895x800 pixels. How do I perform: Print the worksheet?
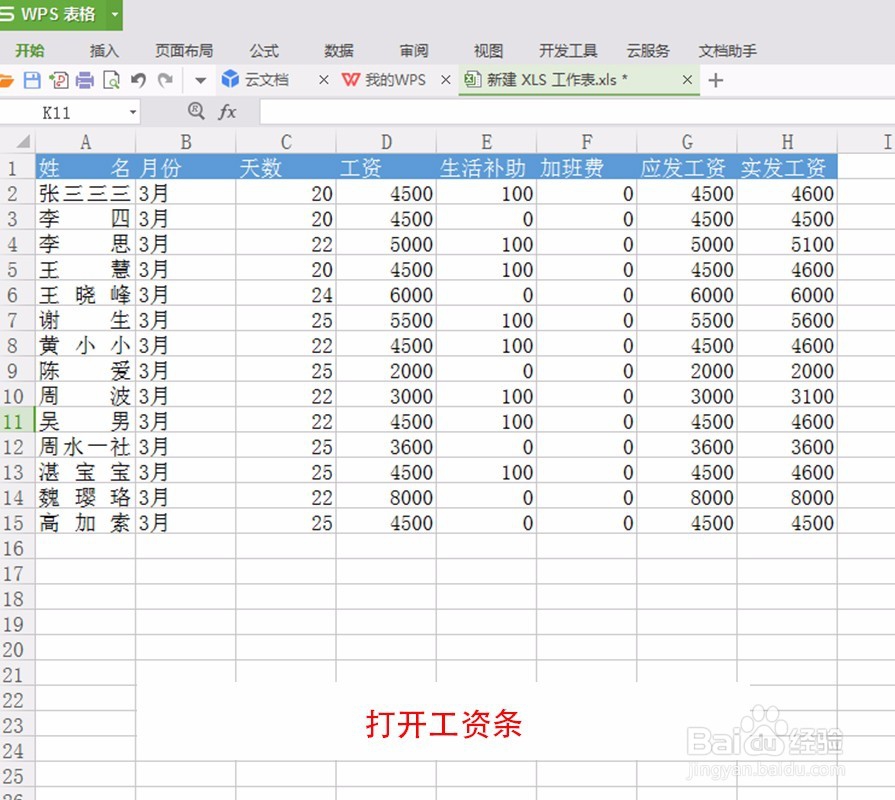click(x=83, y=80)
